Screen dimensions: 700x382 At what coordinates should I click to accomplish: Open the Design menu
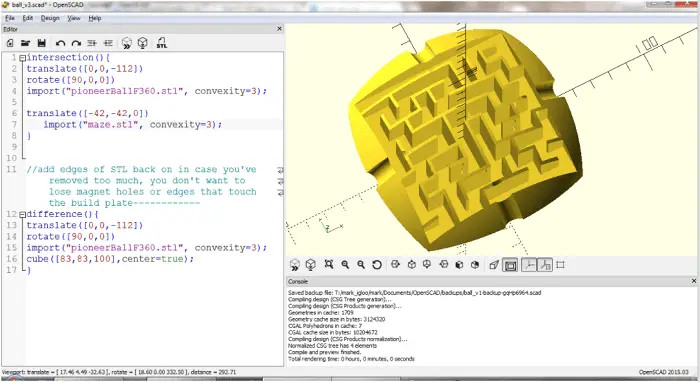tap(50, 18)
